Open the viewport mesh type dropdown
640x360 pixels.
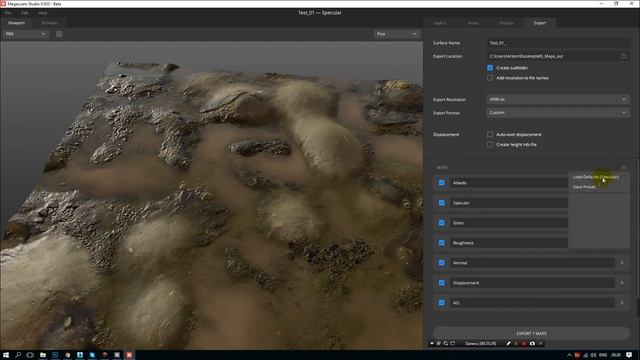(x=397, y=34)
